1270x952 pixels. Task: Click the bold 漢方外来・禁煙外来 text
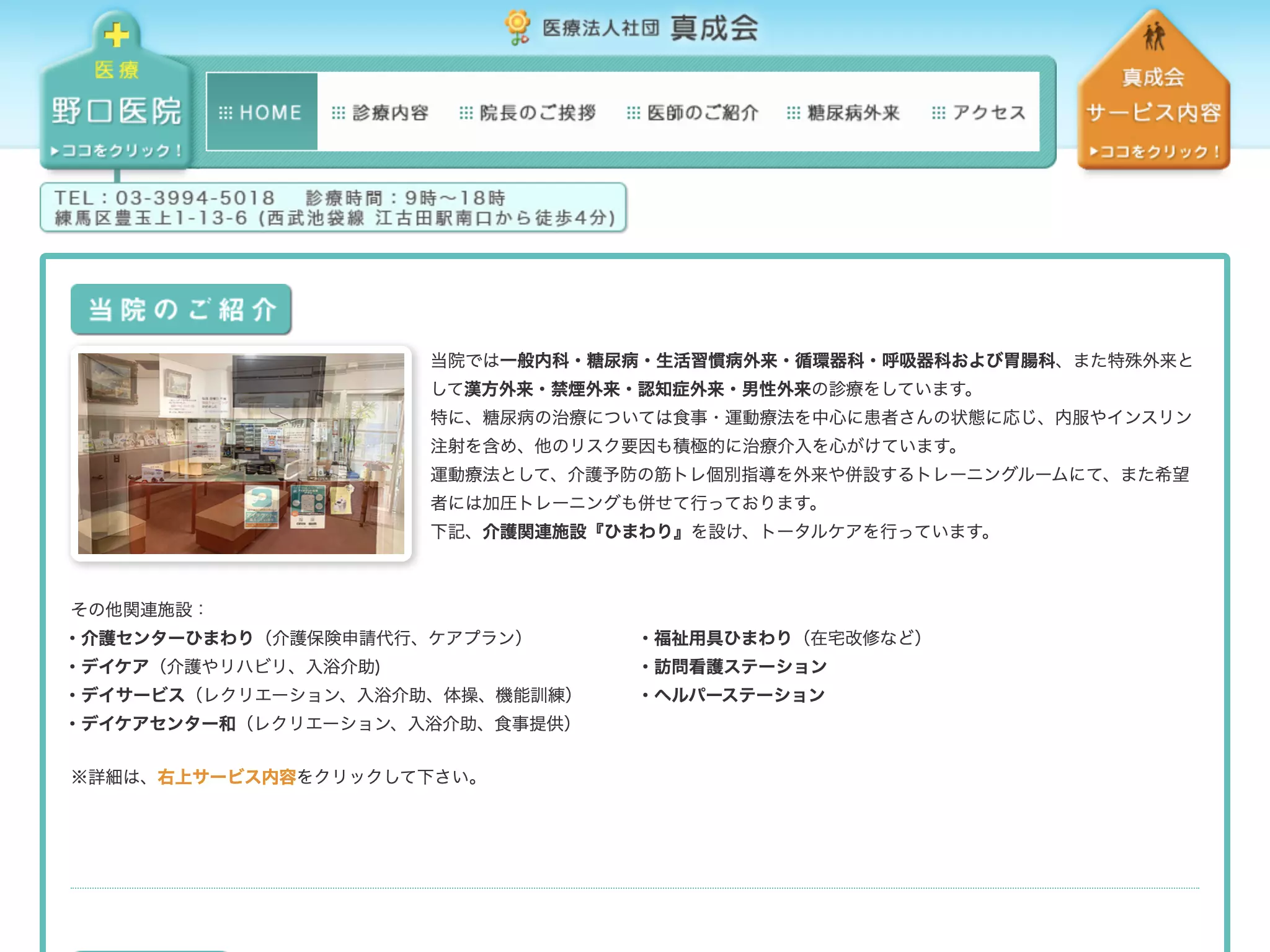pyautogui.click(x=542, y=389)
